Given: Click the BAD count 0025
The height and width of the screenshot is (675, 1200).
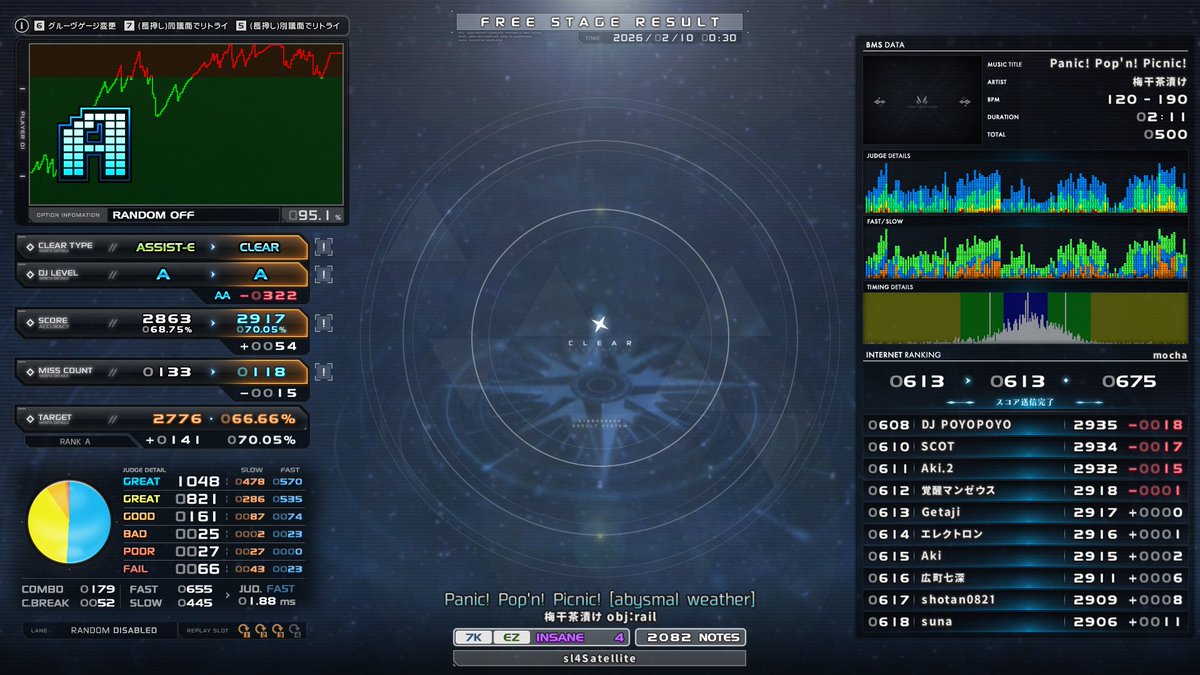Looking at the screenshot, I should 197,534.
